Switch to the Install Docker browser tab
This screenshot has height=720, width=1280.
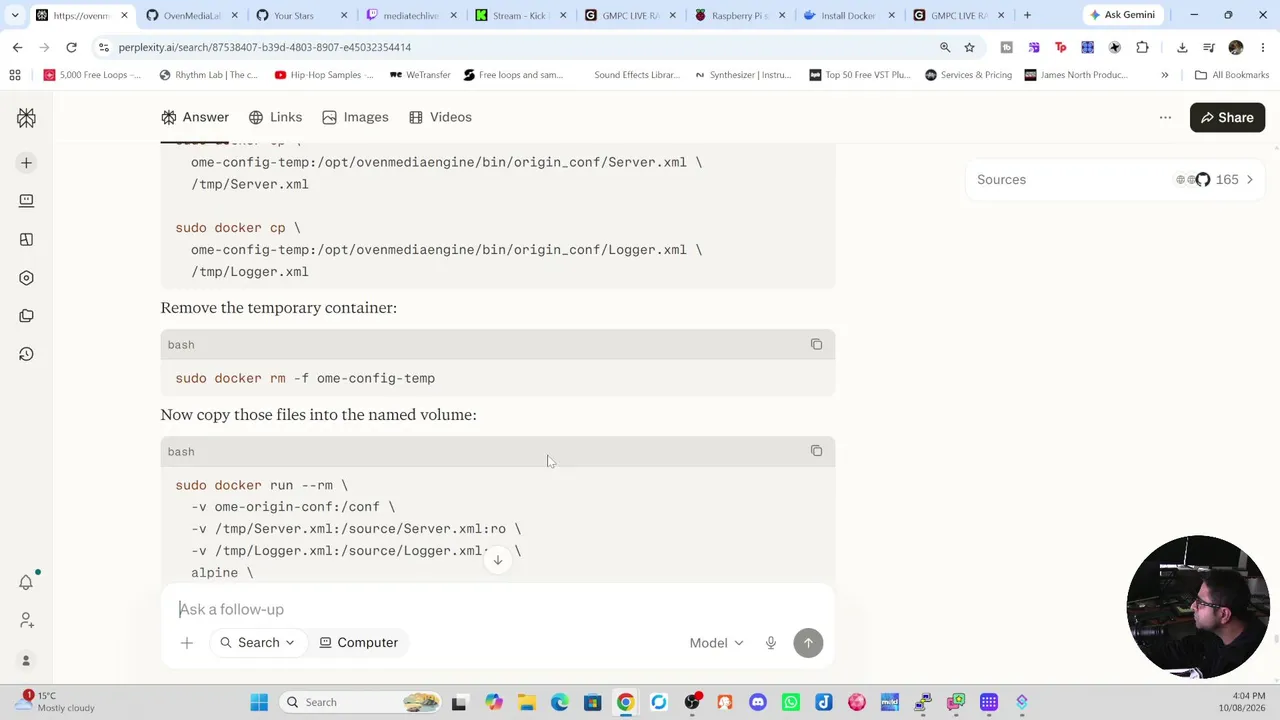847,15
